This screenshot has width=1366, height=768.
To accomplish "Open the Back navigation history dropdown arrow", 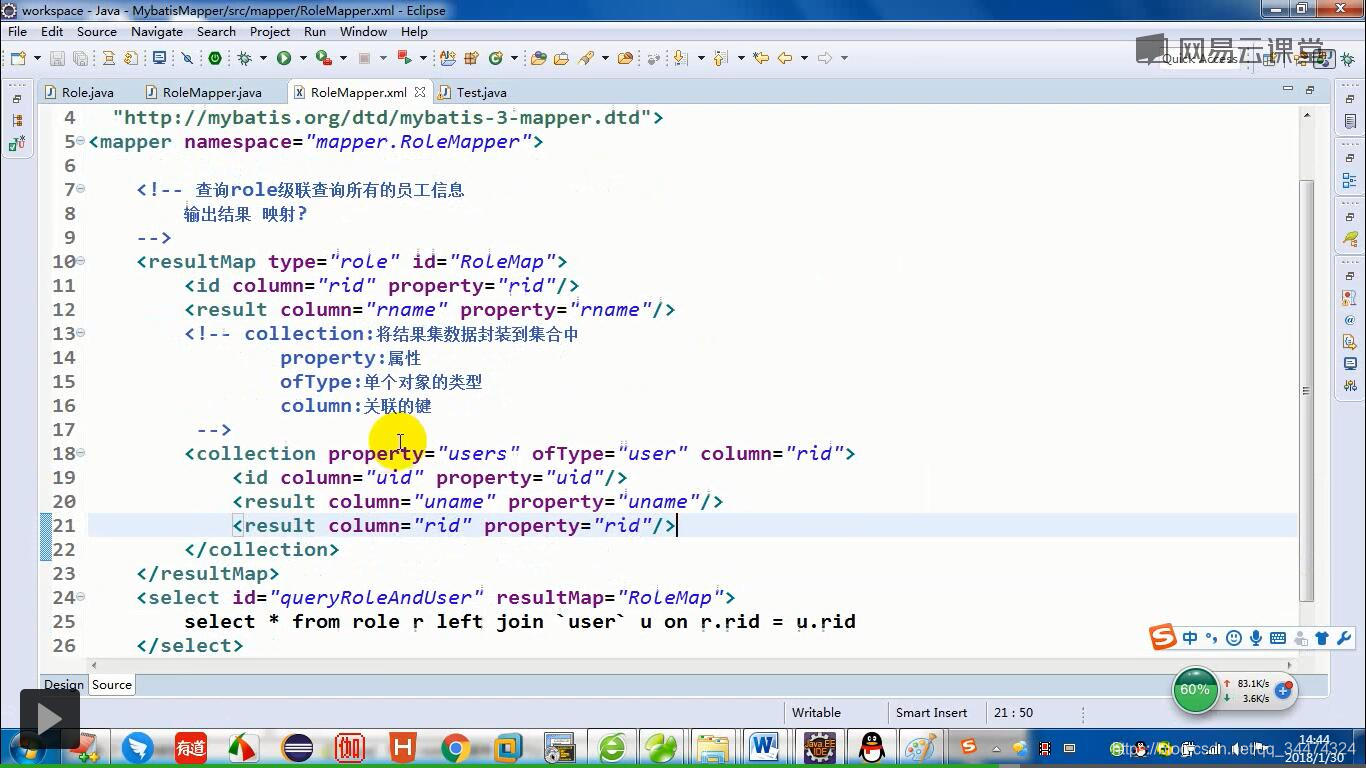I will 804,58.
